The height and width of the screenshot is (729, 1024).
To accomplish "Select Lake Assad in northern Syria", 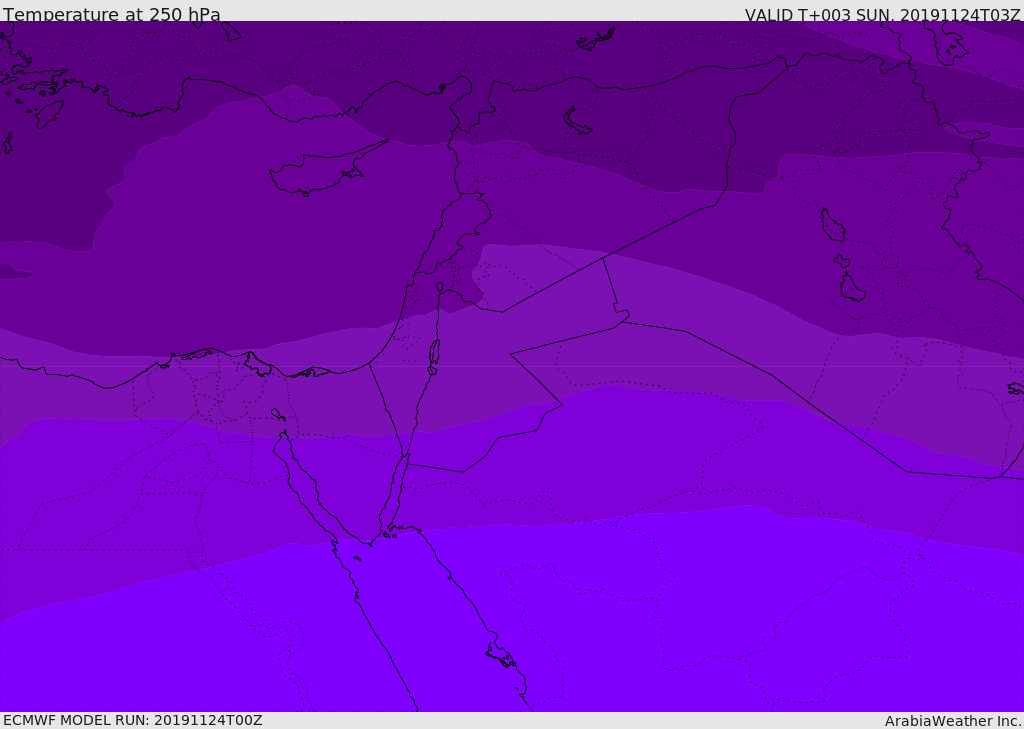I will 578,122.
